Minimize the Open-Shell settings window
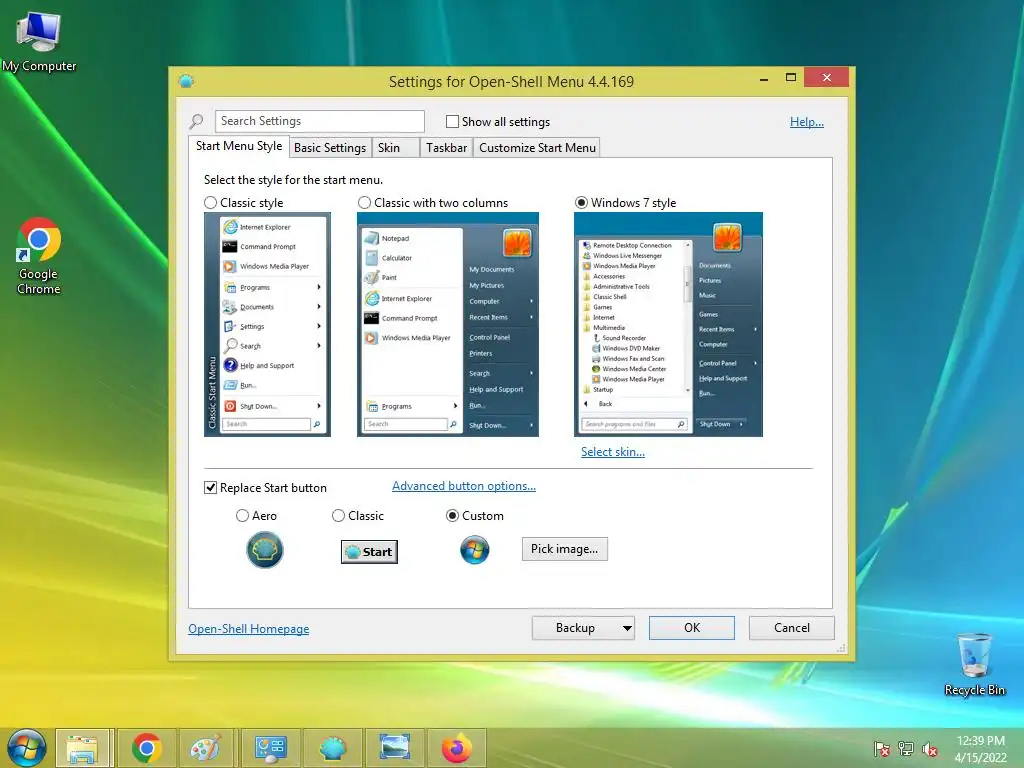The image size is (1024, 768). 763,78
